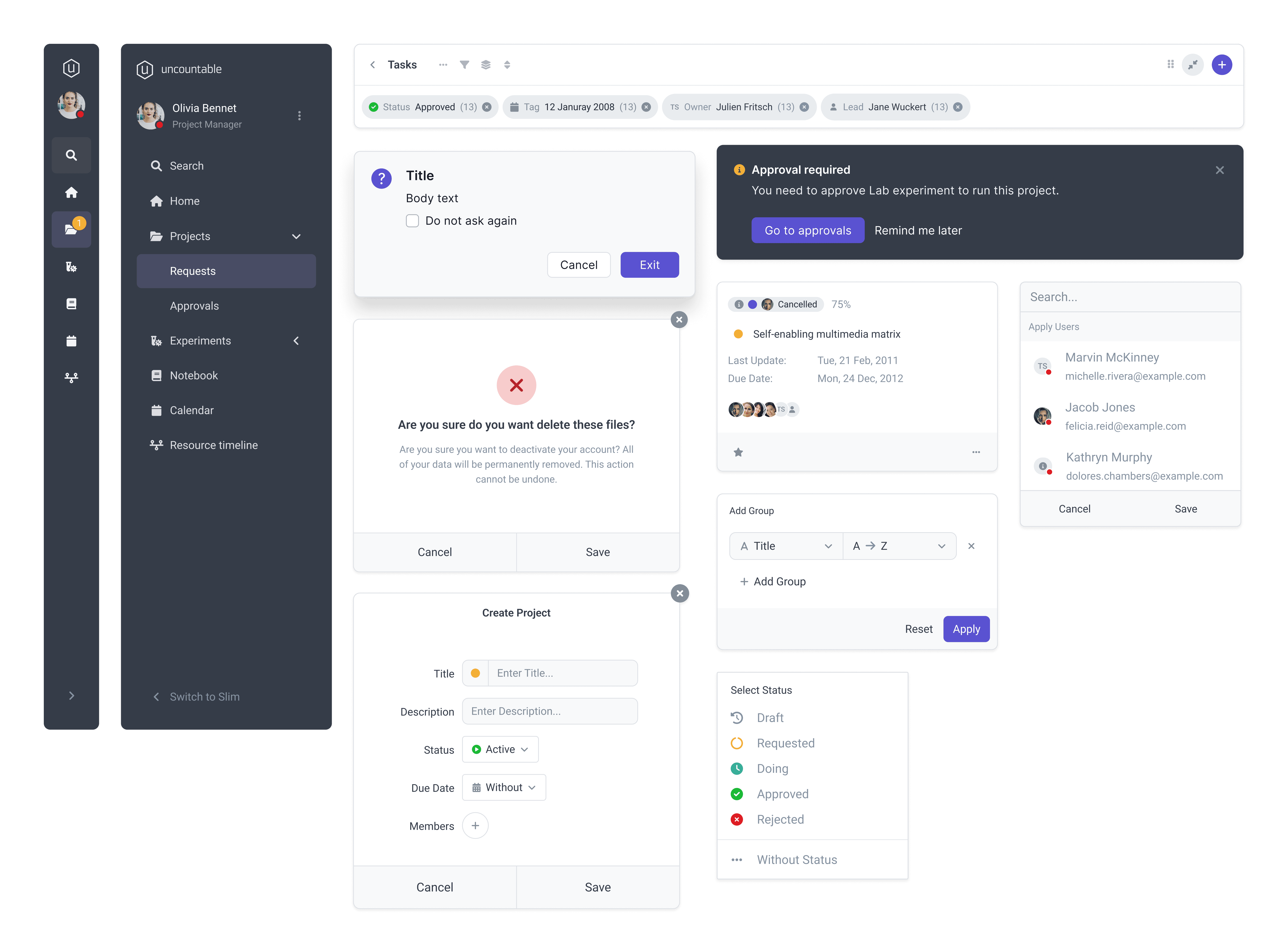
Task: Click the orange color dot in Title field
Action: 475,673
